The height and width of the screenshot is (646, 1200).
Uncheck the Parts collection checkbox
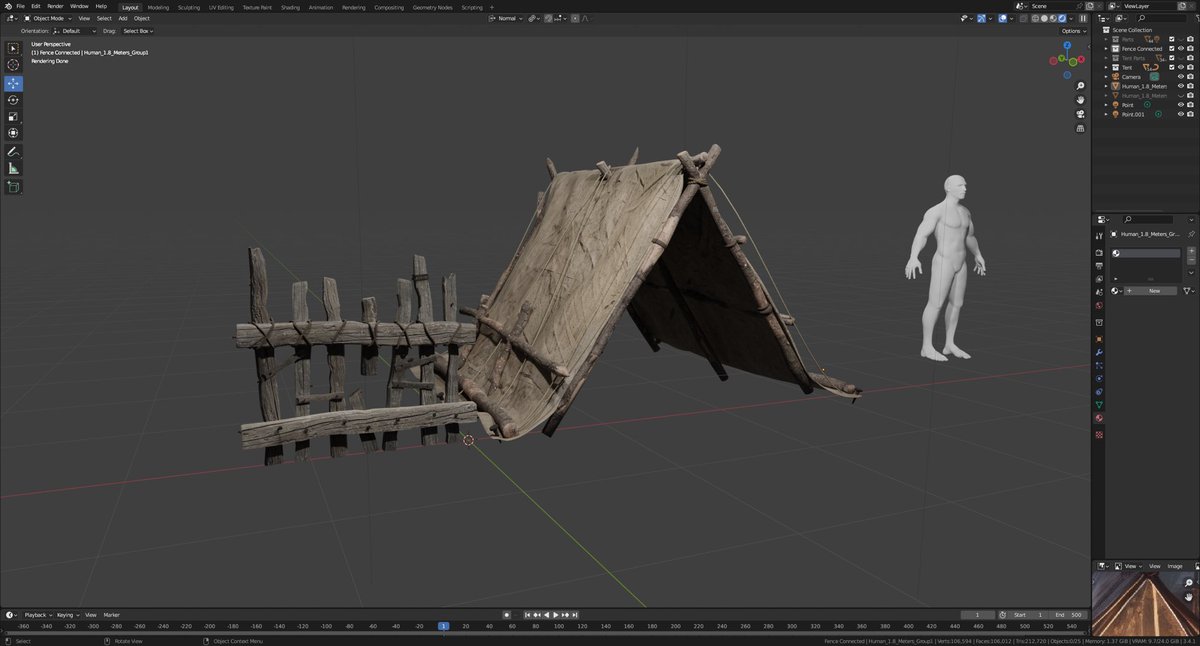[x=1172, y=39]
